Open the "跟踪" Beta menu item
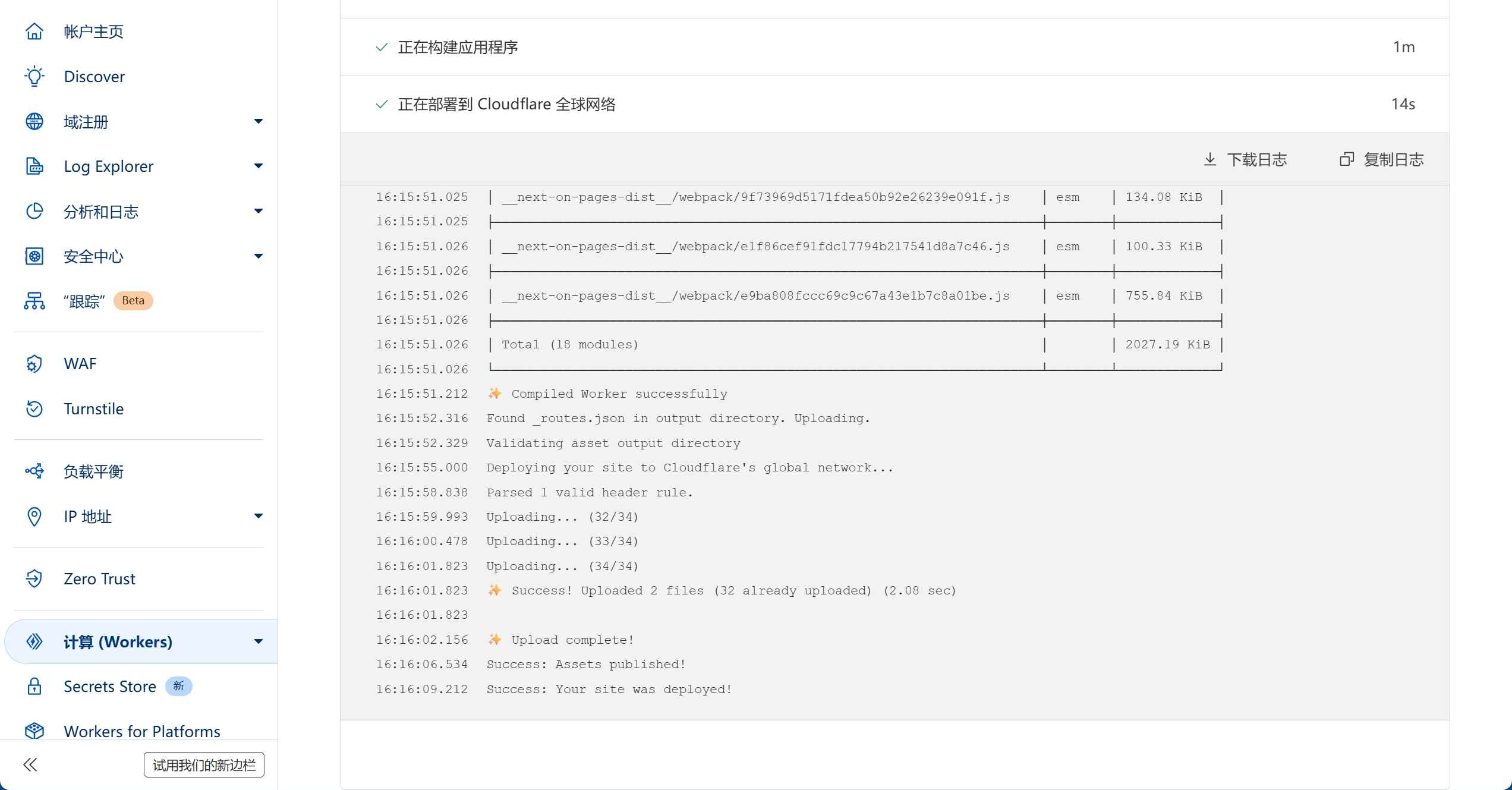The width and height of the screenshot is (1512, 790). point(84,301)
